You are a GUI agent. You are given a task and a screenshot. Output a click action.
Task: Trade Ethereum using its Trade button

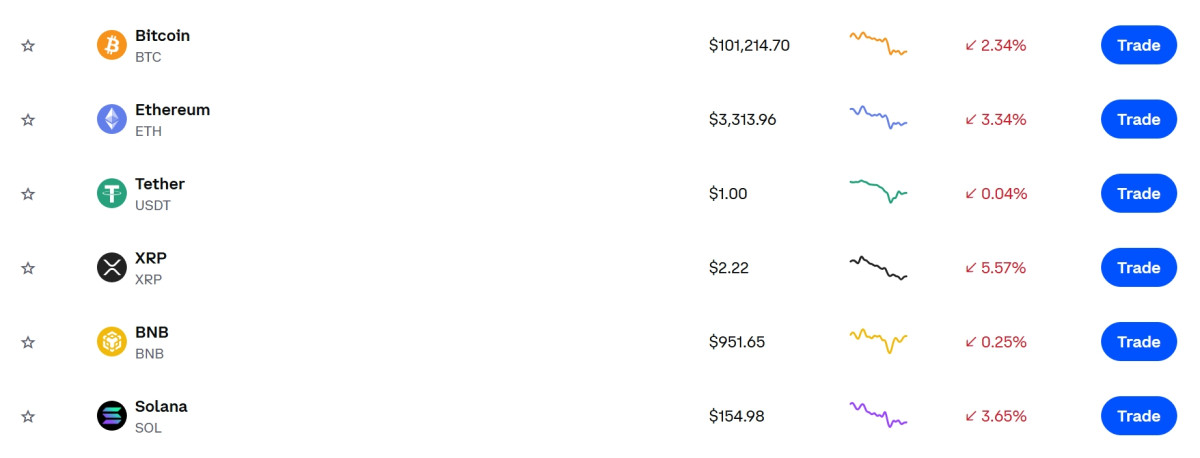click(x=1138, y=119)
